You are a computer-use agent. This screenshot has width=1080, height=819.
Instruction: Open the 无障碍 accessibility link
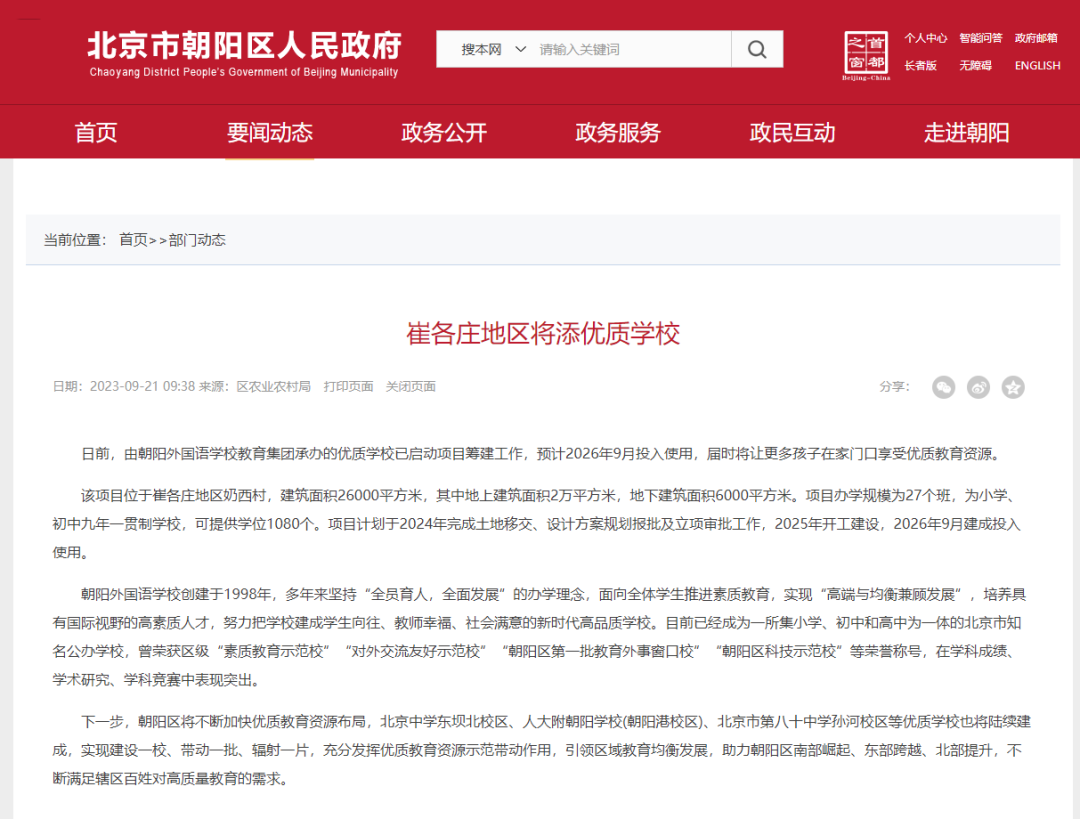pyautogui.click(x=975, y=65)
